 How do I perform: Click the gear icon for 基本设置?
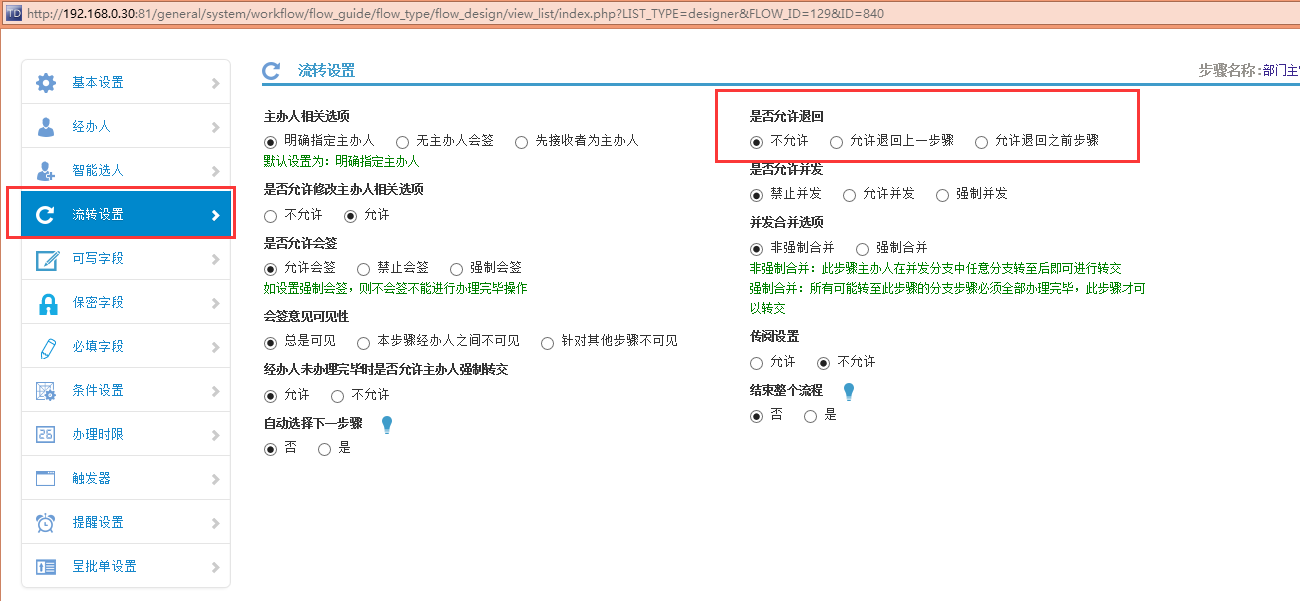coord(46,83)
